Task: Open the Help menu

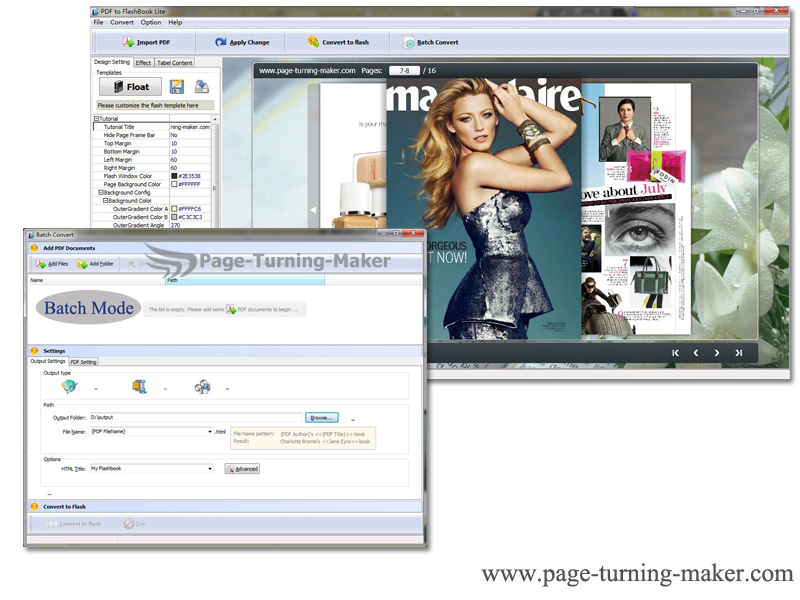Action: coord(175,22)
